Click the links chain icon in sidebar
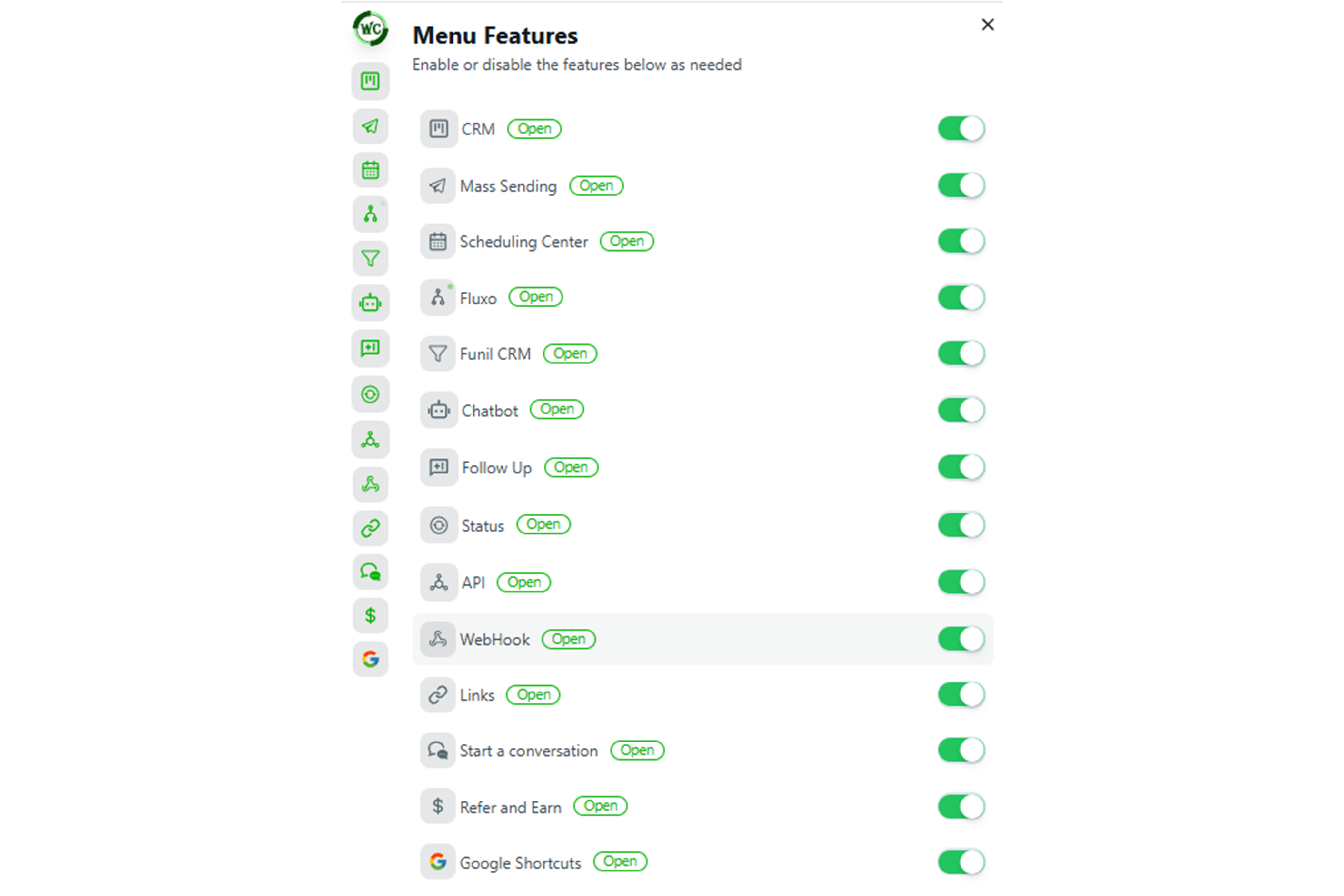This screenshot has height=896, width=1344. (370, 527)
